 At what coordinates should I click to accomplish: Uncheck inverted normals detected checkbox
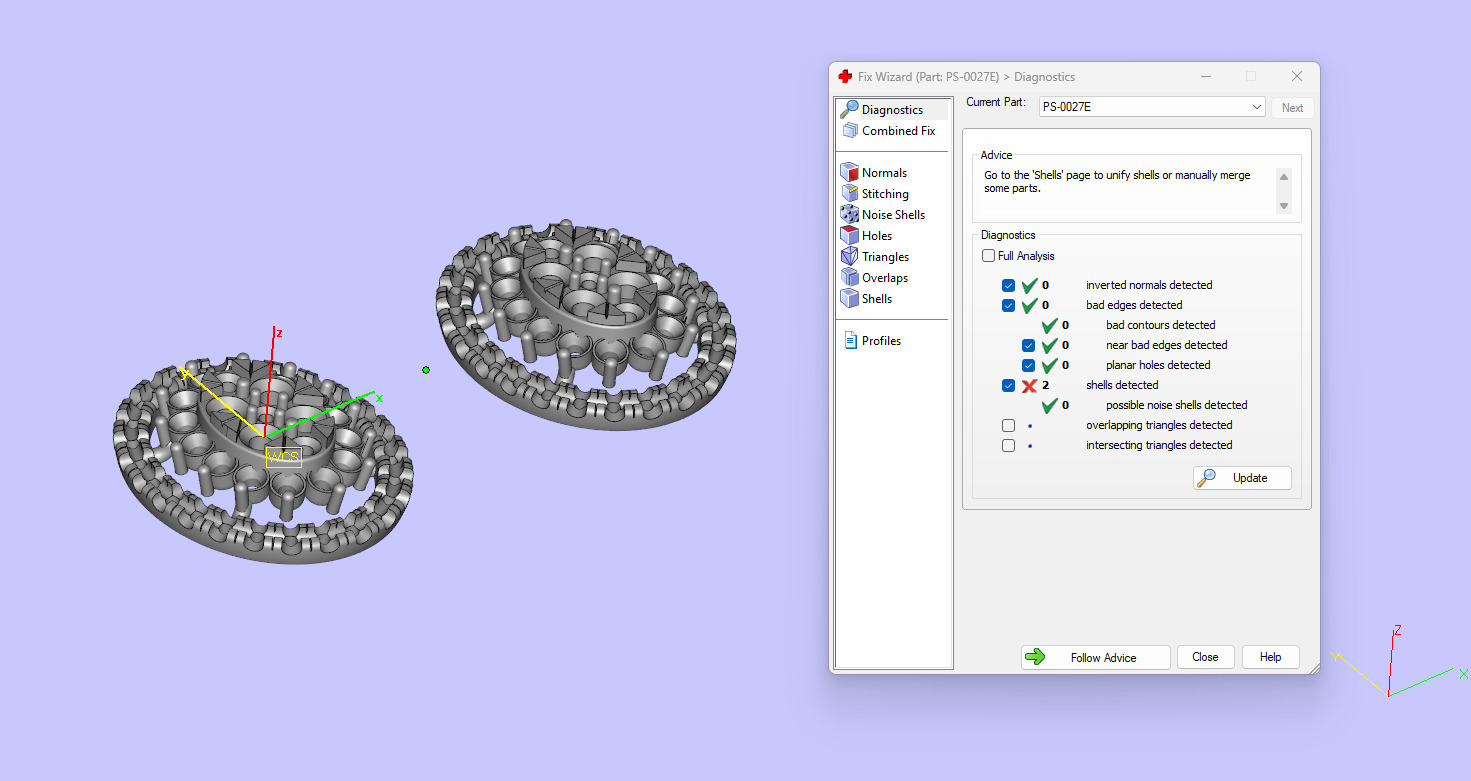tap(1008, 285)
